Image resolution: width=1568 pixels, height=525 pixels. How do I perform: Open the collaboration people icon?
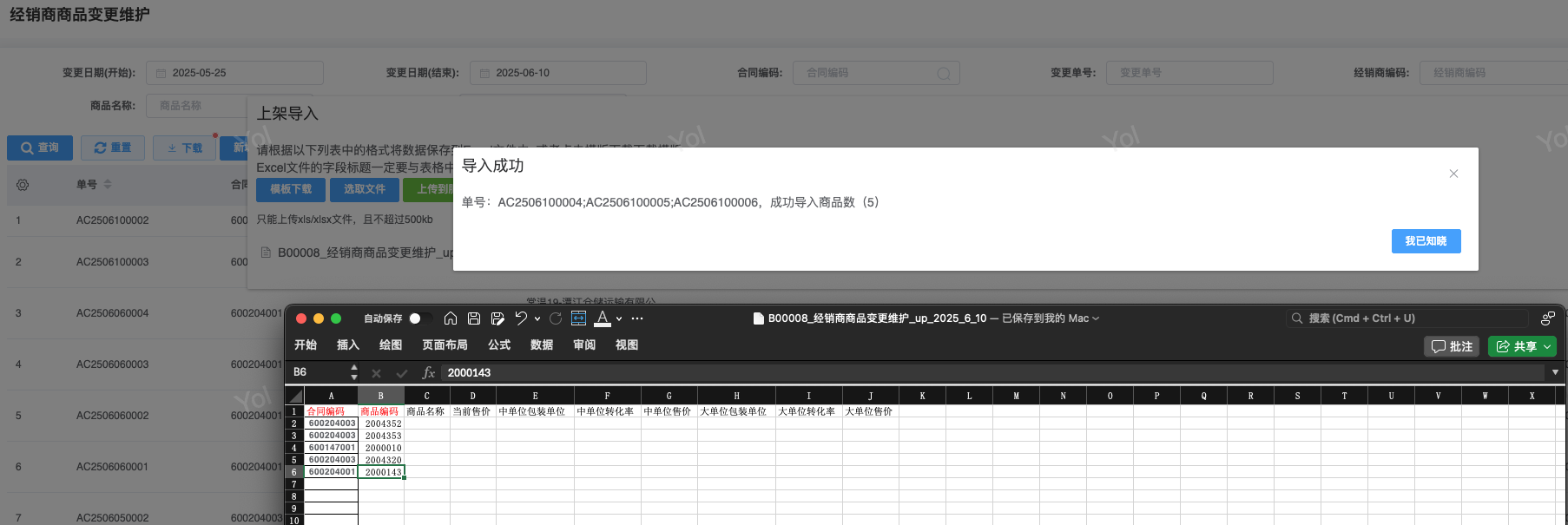click(x=1547, y=318)
